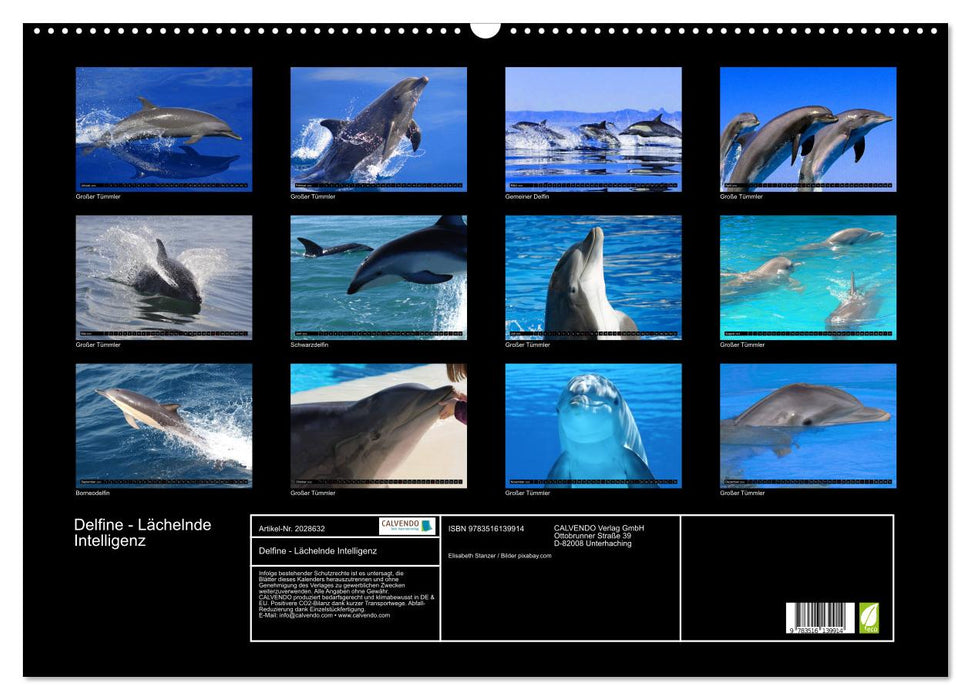The width and height of the screenshot is (971, 700).
Task: Click the CALVENDO Verlag GmbH address
Action: tap(599, 535)
